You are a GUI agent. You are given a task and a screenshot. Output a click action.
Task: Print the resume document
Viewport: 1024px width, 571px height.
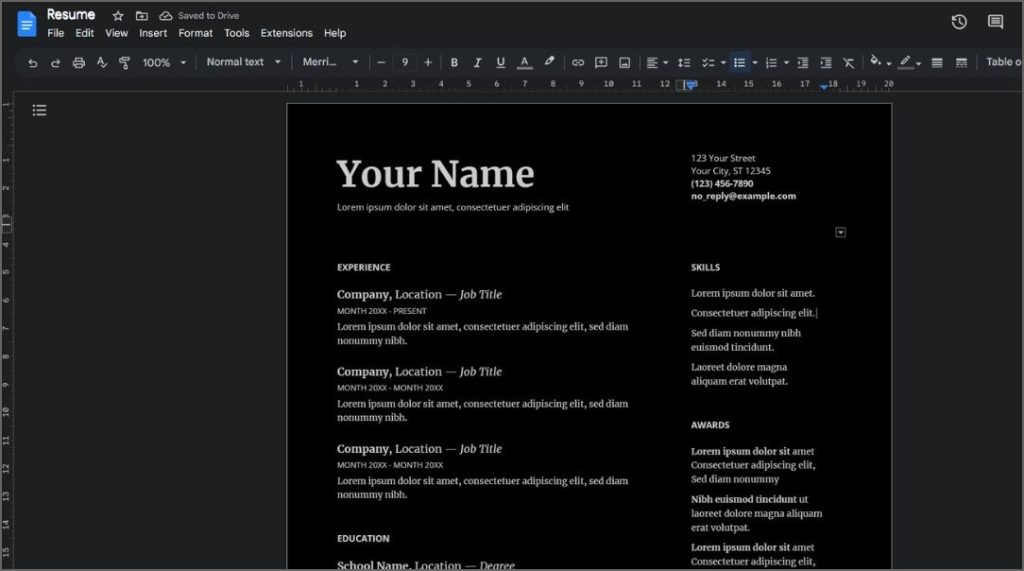click(78, 63)
